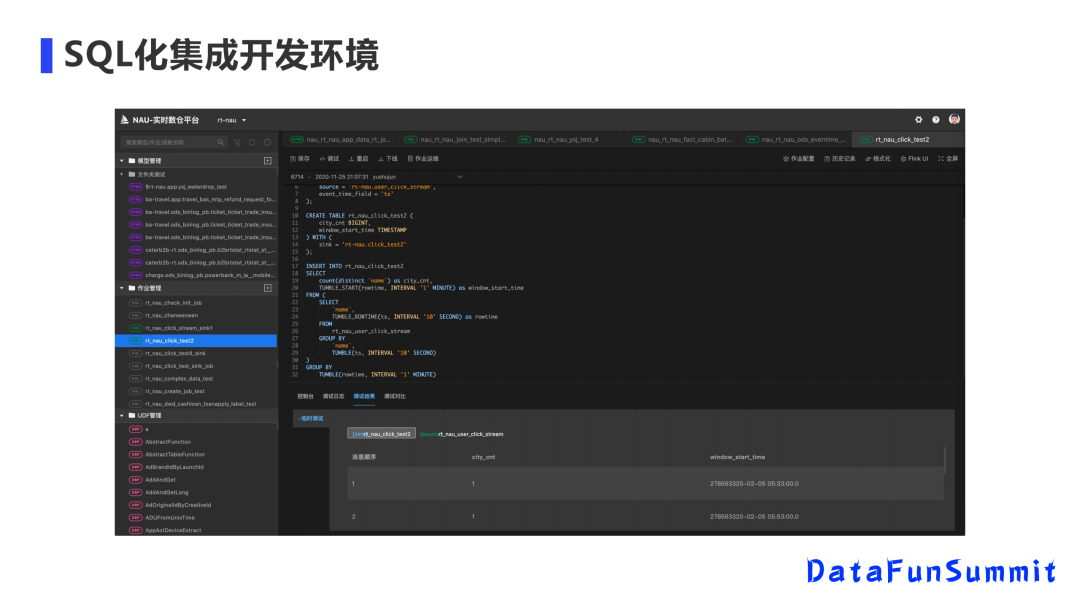Toggle the 临时调试 collapse header
Image resolution: width=1080 pixels, height=608 pixels.
click(310, 418)
